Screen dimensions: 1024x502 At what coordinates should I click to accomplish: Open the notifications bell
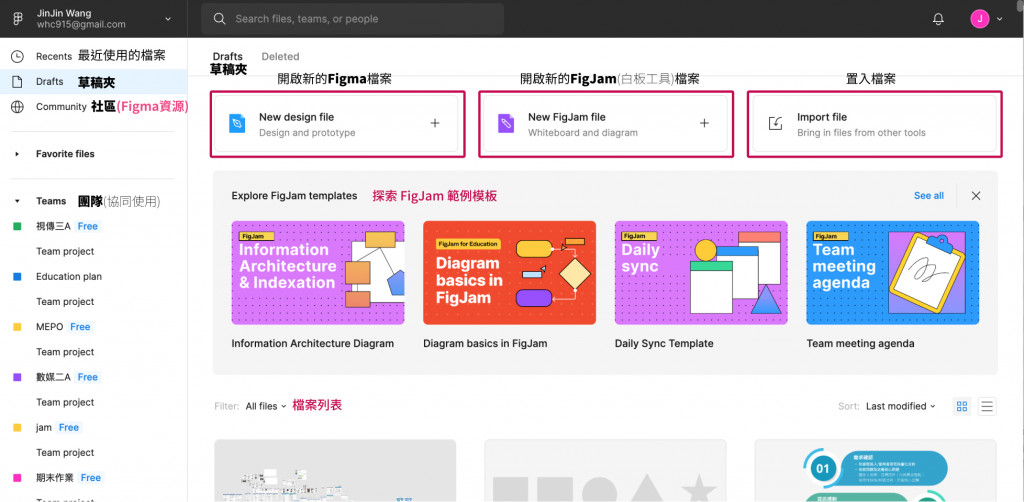(938, 19)
